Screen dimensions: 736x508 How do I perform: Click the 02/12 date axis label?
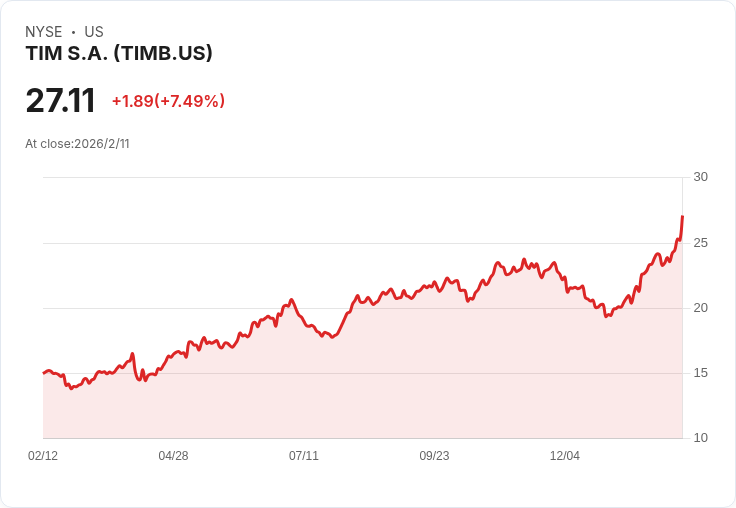point(43,455)
